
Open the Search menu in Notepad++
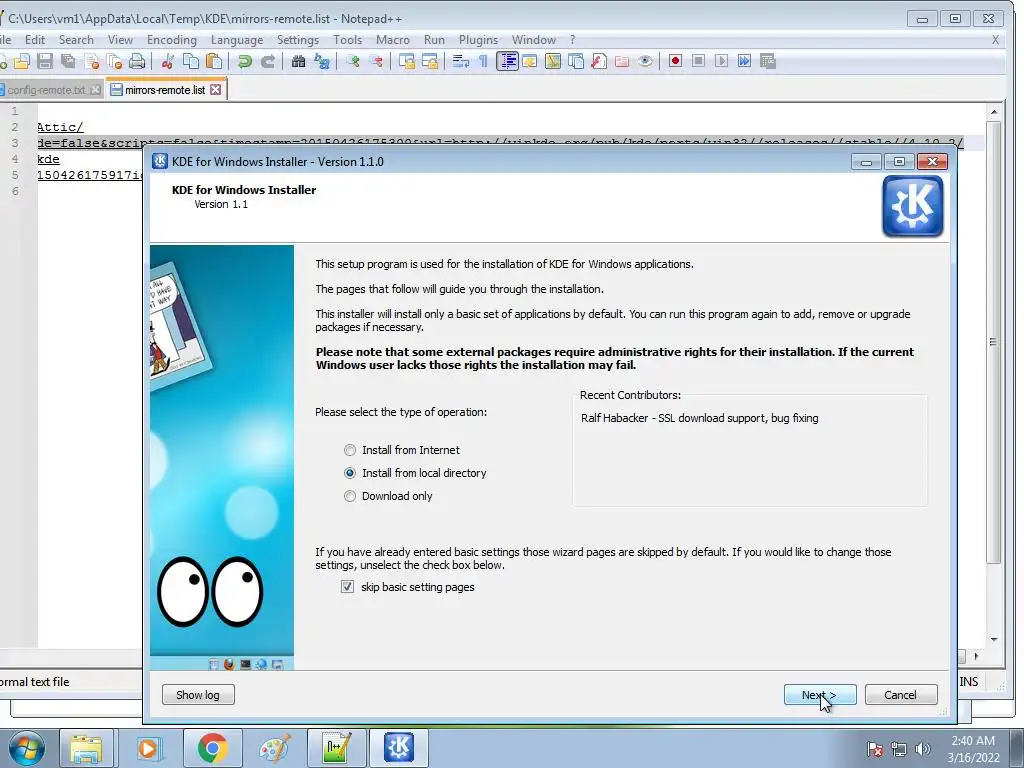point(76,40)
